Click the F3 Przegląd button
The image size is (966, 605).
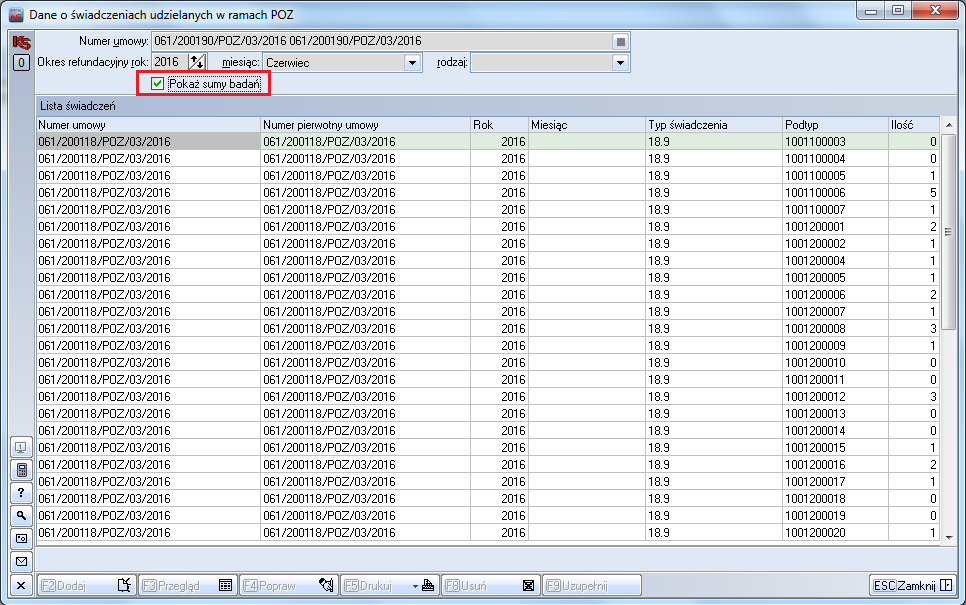(x=187, y=585)
